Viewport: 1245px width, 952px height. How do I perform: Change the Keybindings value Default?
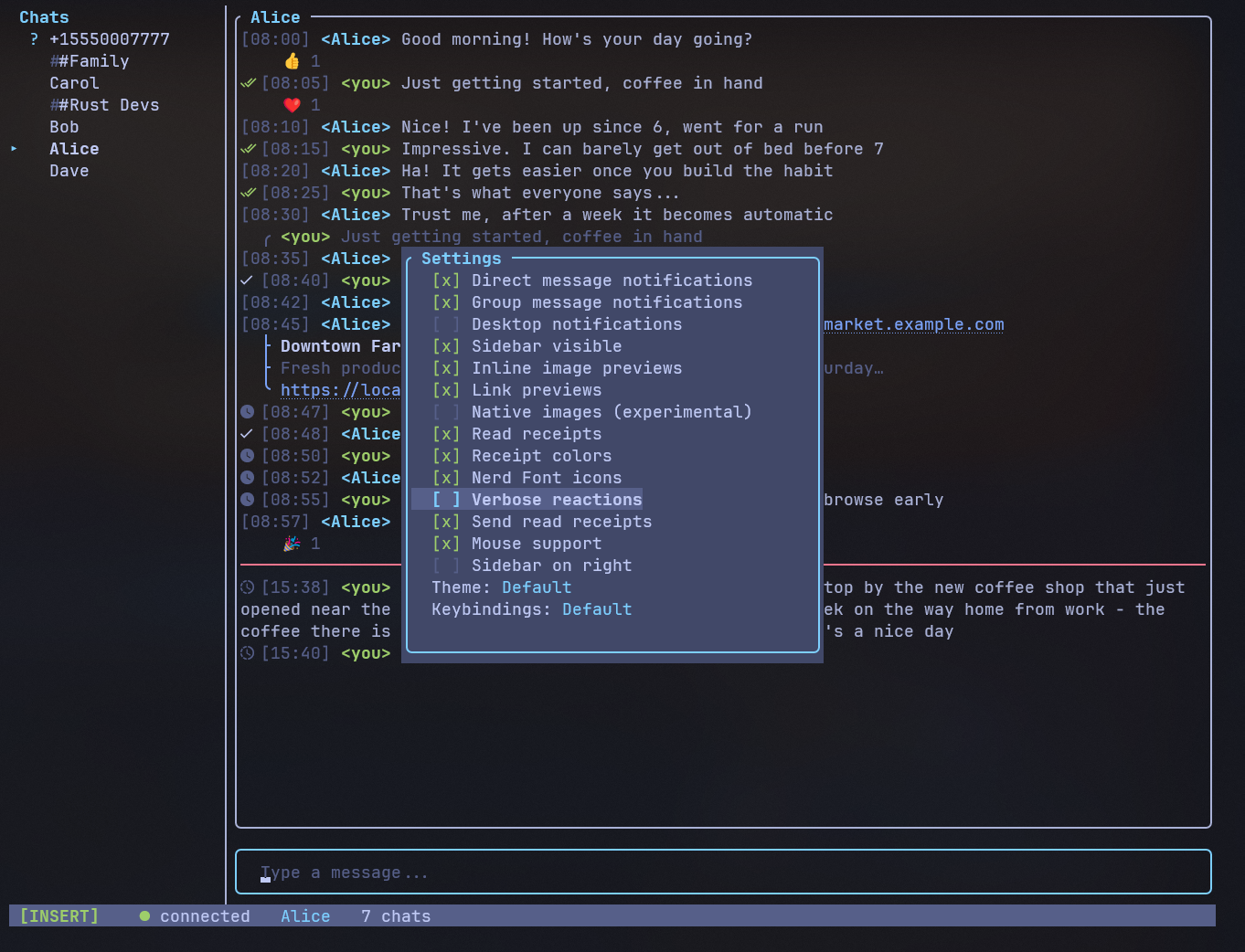pyautogui.click(x=597, y=609)
